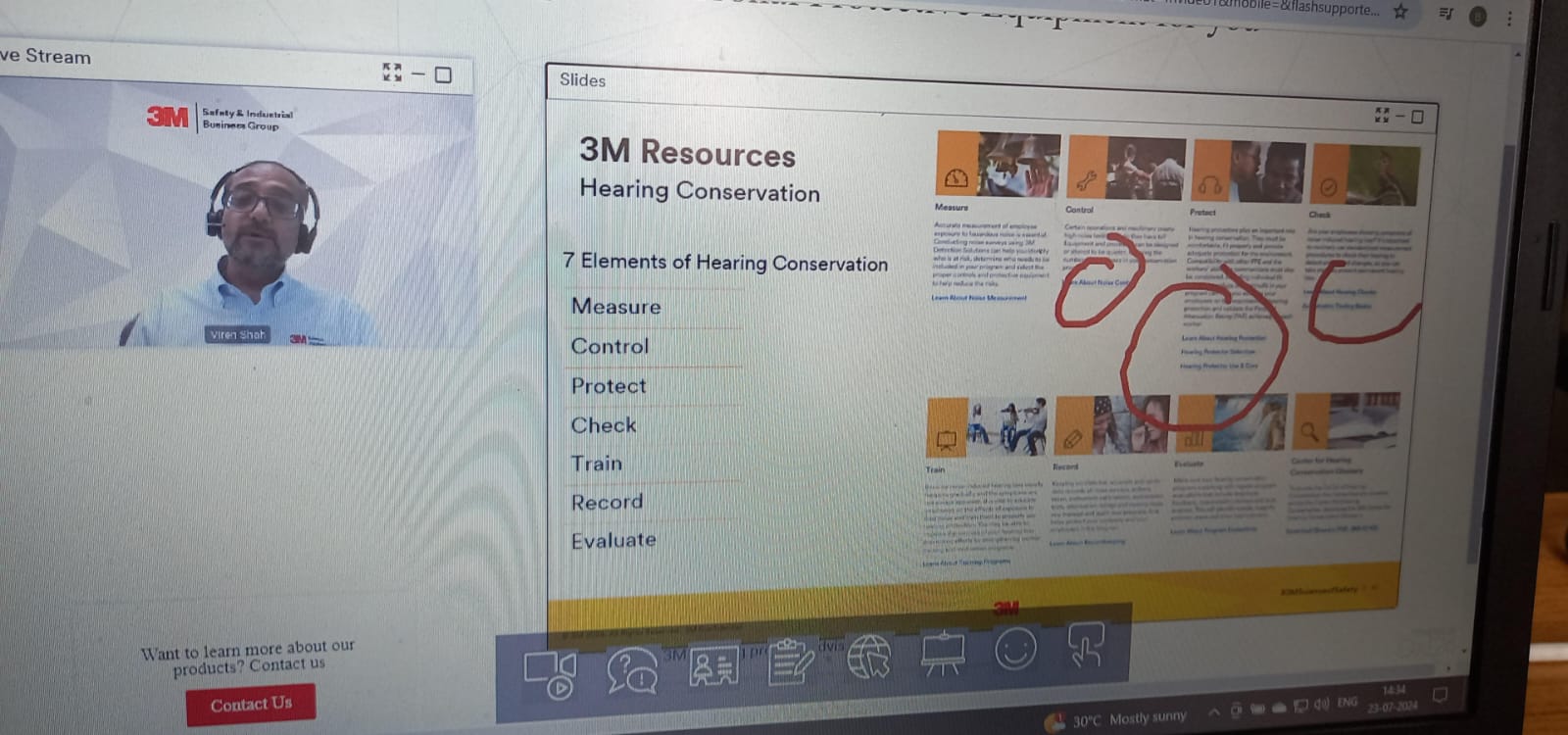Click the Viren Shah name tag
Image resolution: width=1568 pixels, height=735 pixels.
pyautogui.click(x=237, y=334)
